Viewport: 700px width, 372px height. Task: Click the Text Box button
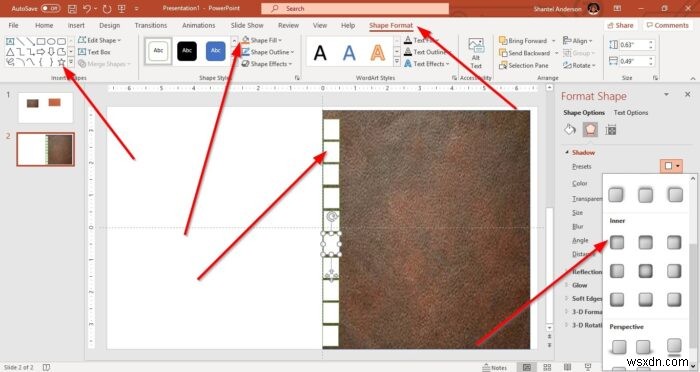(x=94, y=52)
